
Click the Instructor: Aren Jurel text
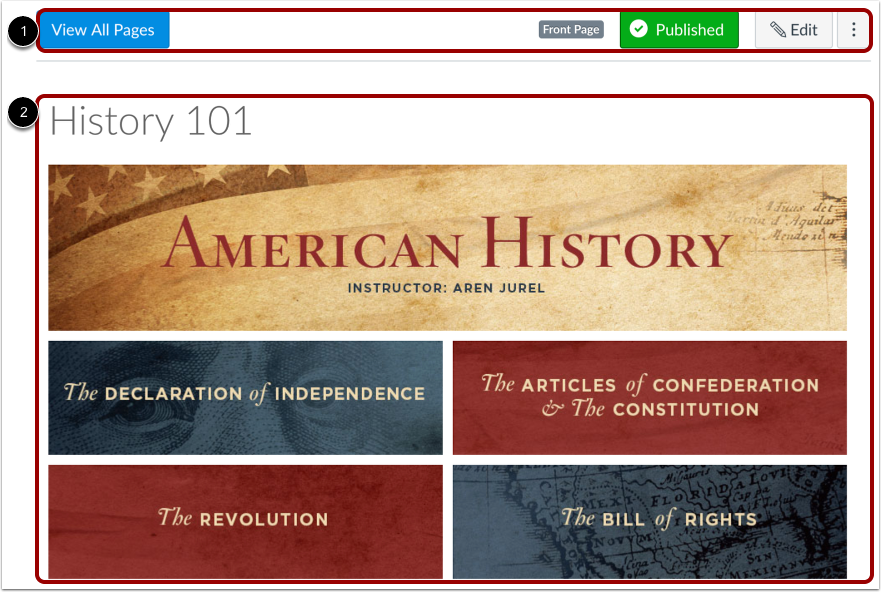446,288
